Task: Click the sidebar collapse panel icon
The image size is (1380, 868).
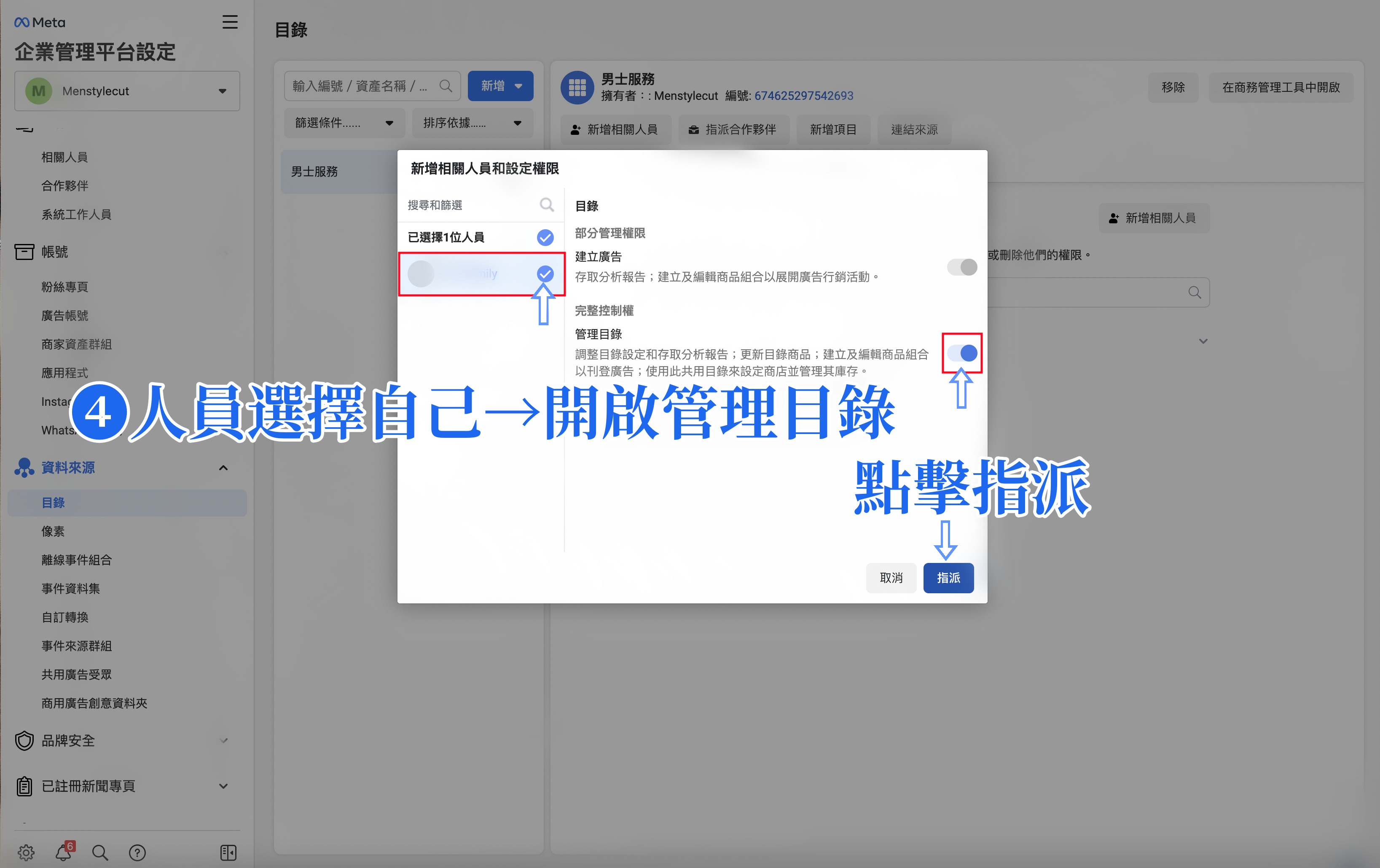Action: coord(228,852)
